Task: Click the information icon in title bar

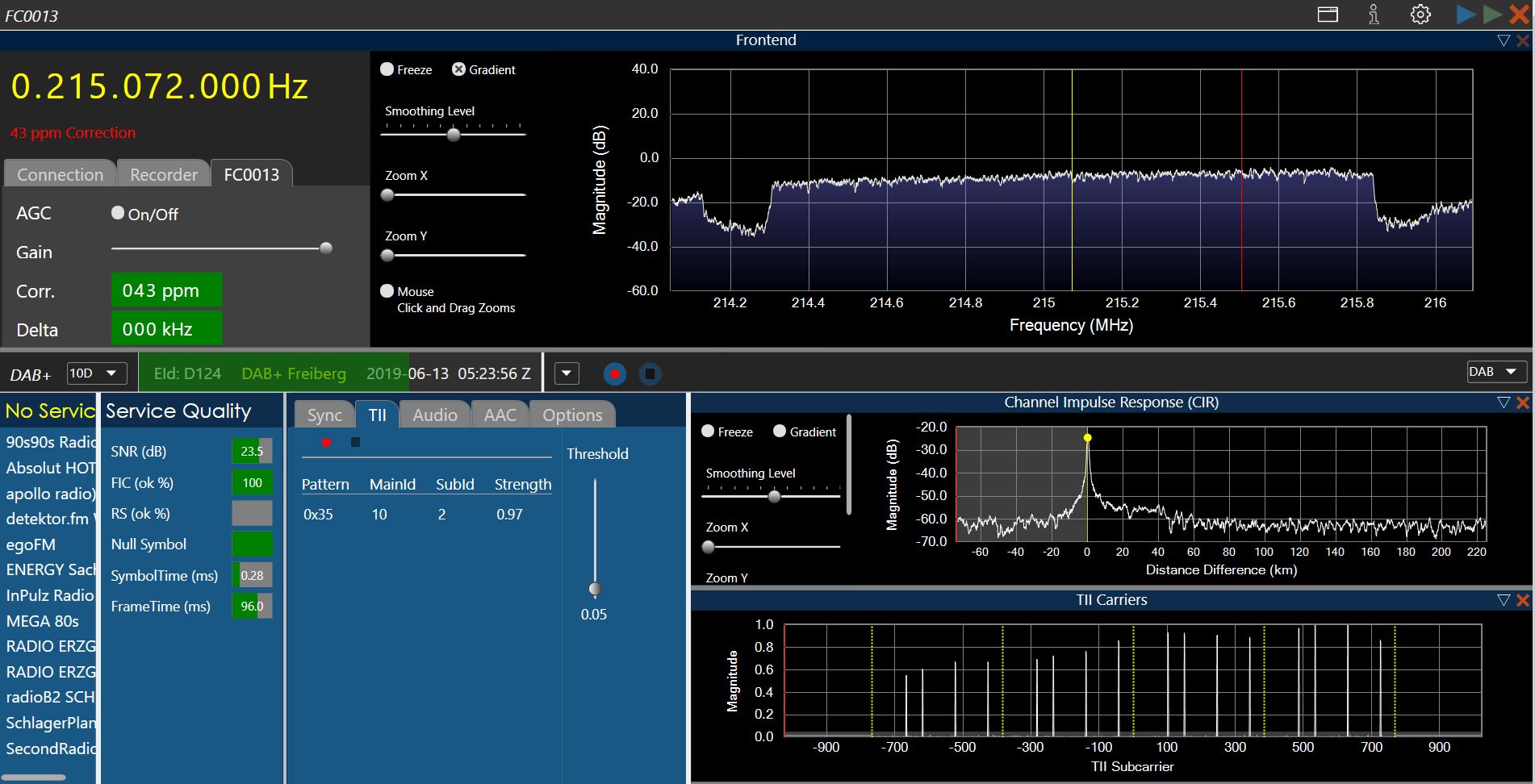Action: (x=1374, y=15)
